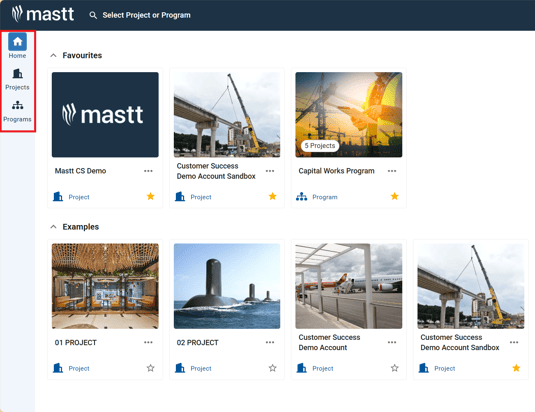The width and height of the screenshot is (535, 412).
Task: Click Program label under Capital Works Program
Action: [325, 197]
